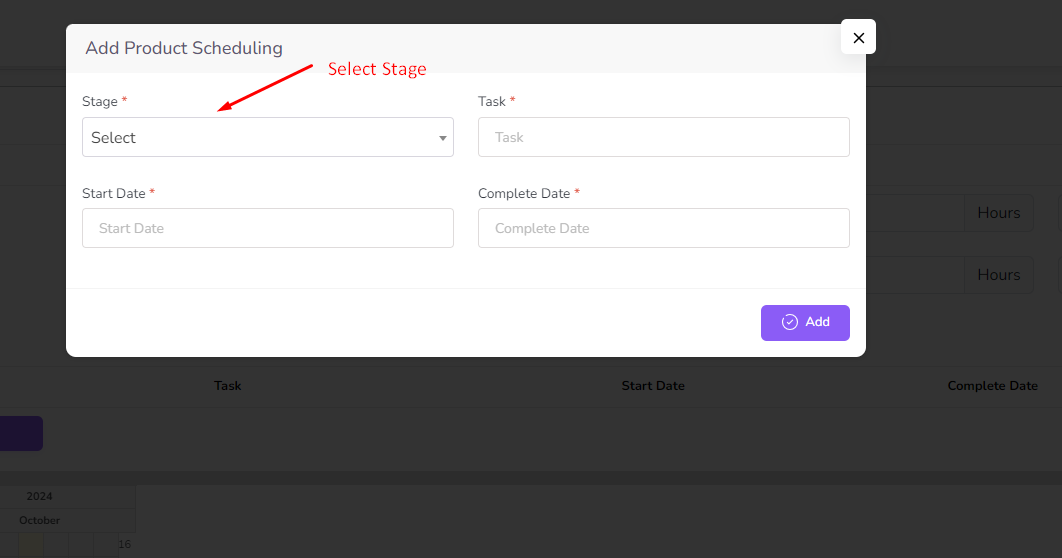Close the Add Product Scheduling dialog

coord(858,37)
